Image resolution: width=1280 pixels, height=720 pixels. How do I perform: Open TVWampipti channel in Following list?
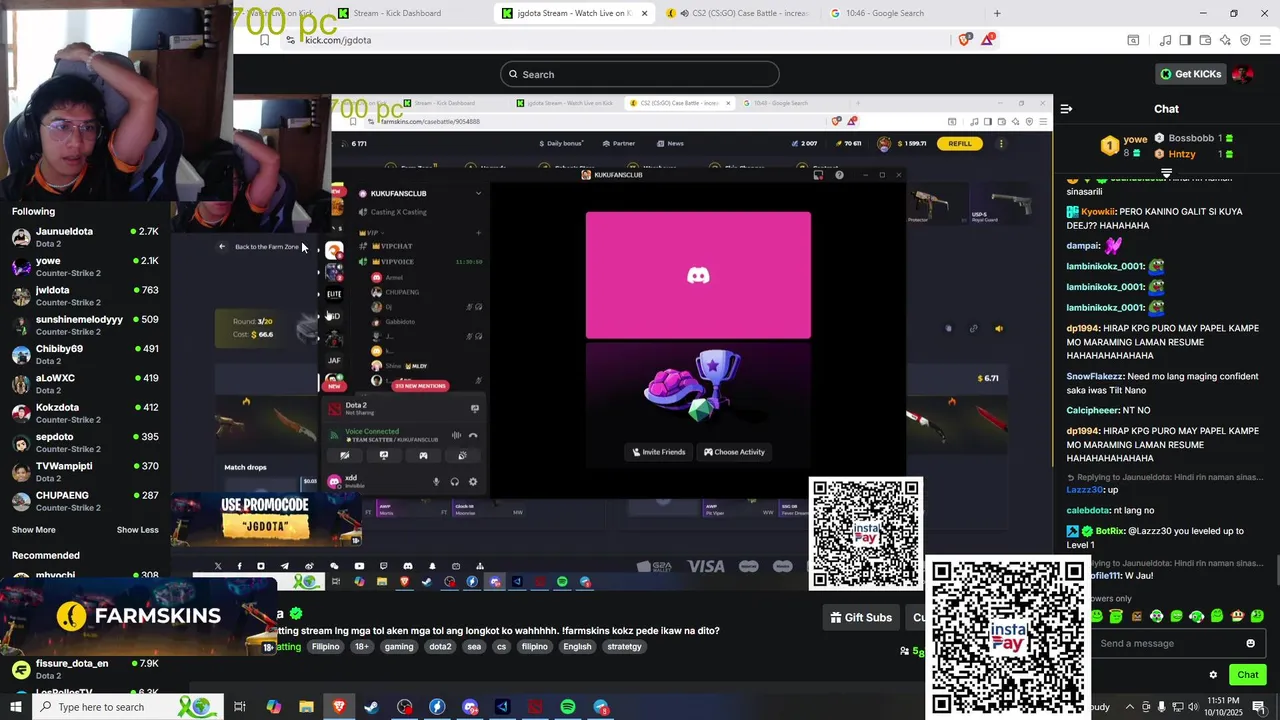click(84, 472)
